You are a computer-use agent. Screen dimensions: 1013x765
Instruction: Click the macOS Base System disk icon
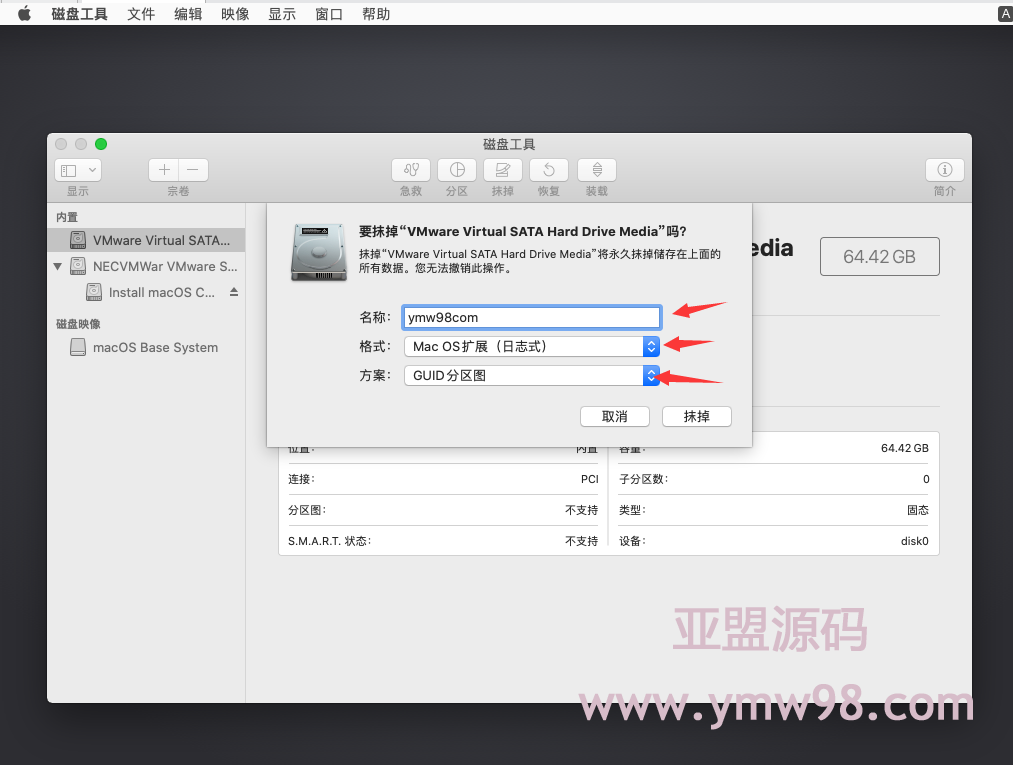78,348
